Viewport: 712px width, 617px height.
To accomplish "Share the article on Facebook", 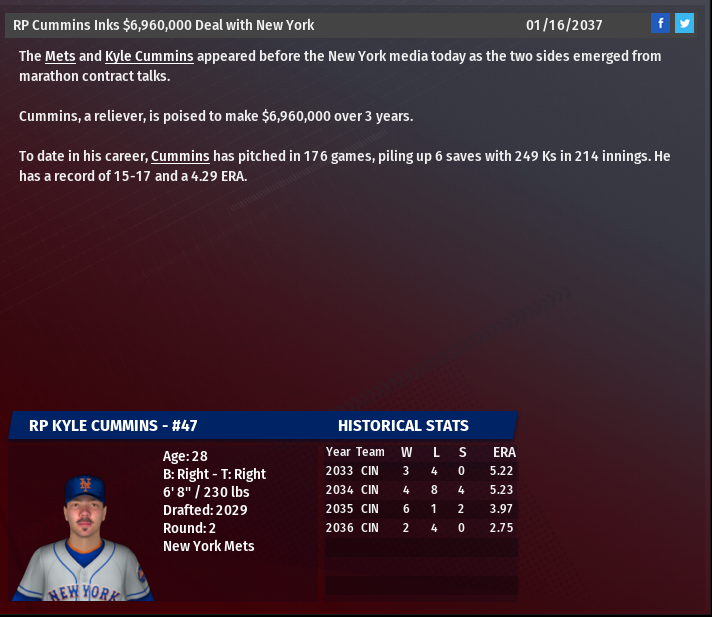I will coord(660,23).
